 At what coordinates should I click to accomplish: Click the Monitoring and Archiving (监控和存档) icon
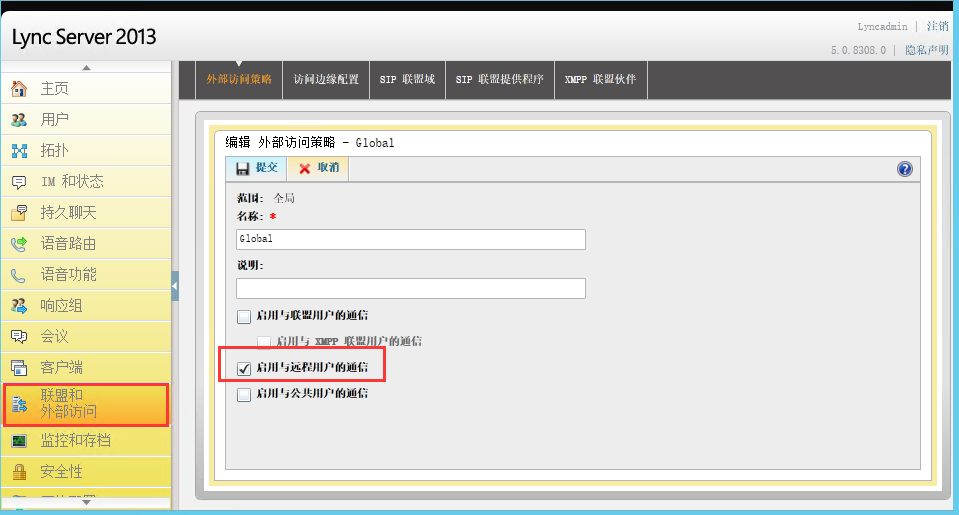(19, 441)
